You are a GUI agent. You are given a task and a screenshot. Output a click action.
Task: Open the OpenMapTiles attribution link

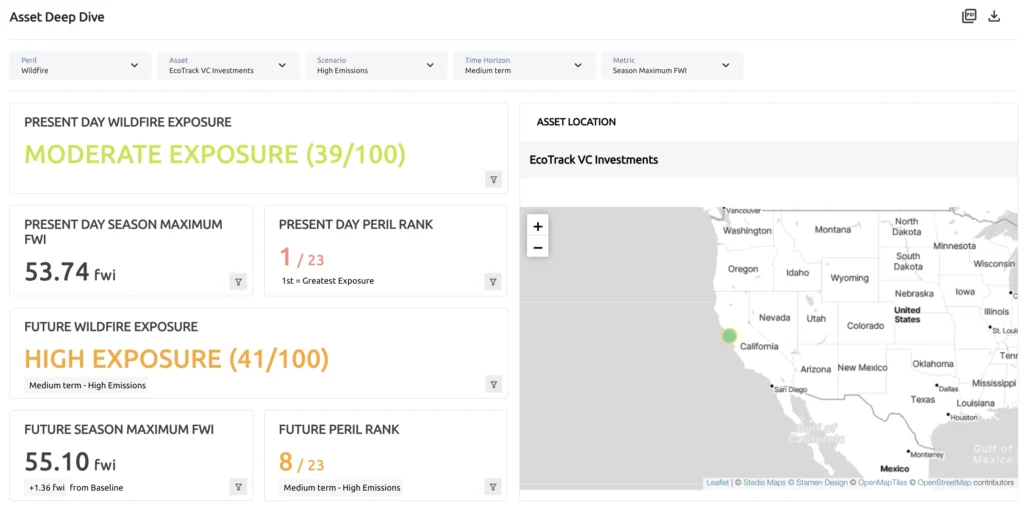[882, 483]
